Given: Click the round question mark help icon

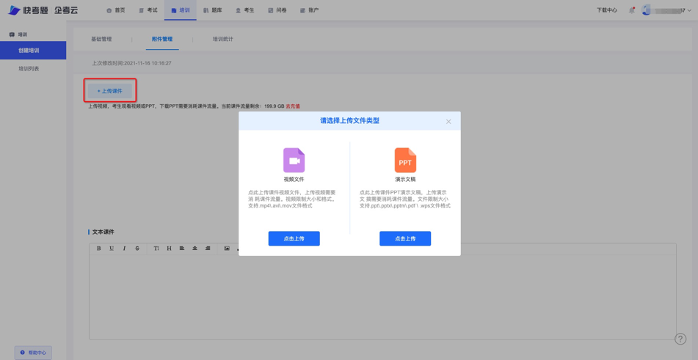Looking at the screenshot, I should click(680, 339).
